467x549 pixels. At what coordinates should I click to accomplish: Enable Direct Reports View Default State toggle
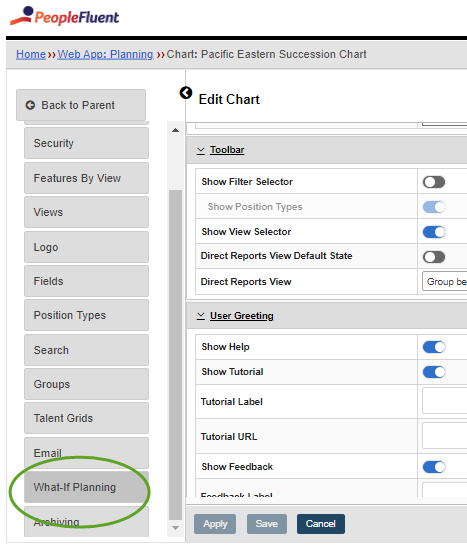pos(434,257)
